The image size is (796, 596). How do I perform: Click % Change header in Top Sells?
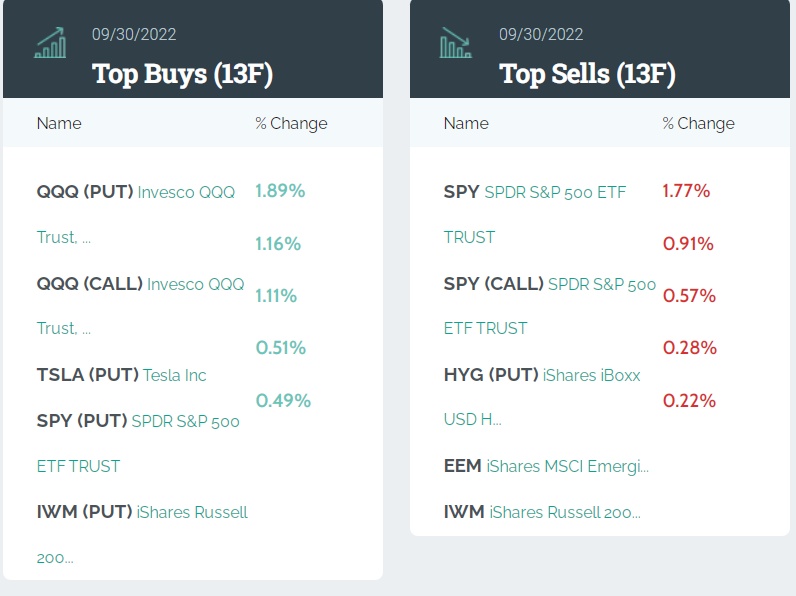coord(698,123)
